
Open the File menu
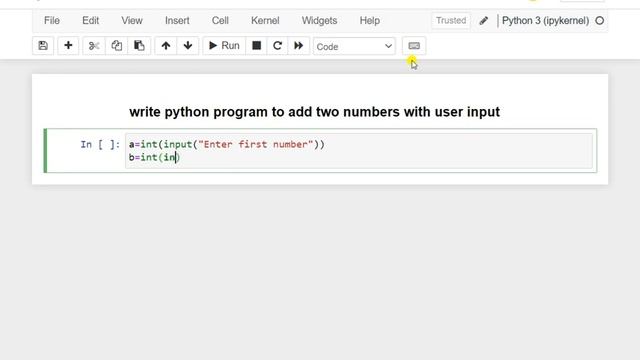coord(52,20)
